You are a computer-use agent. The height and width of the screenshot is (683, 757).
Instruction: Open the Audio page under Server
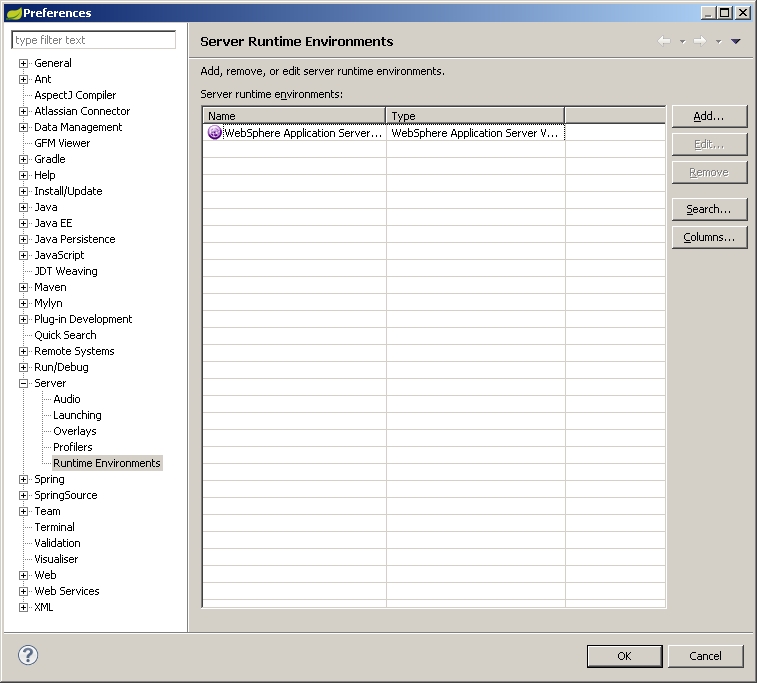pos(67,399)
